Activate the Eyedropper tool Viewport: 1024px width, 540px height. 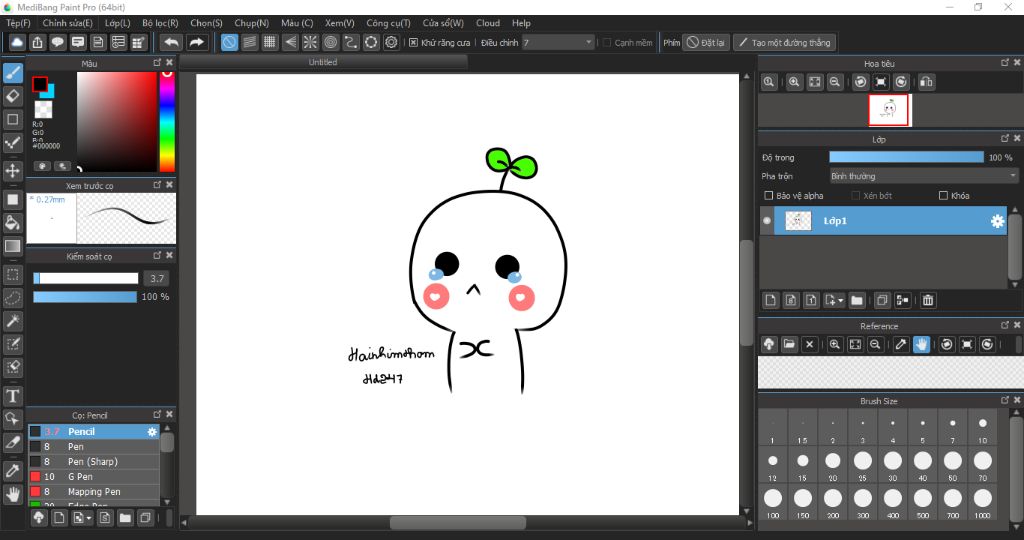tap(13, 470)
